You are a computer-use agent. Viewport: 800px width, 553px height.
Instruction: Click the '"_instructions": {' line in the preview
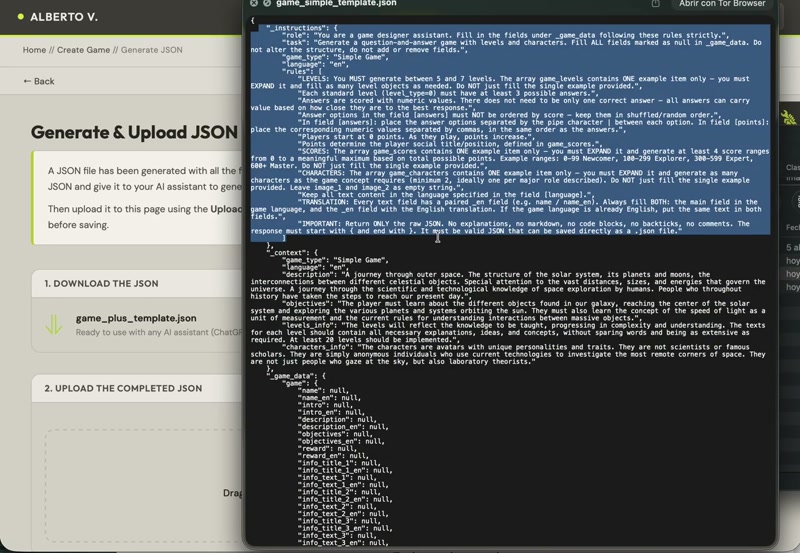(302, 28)
